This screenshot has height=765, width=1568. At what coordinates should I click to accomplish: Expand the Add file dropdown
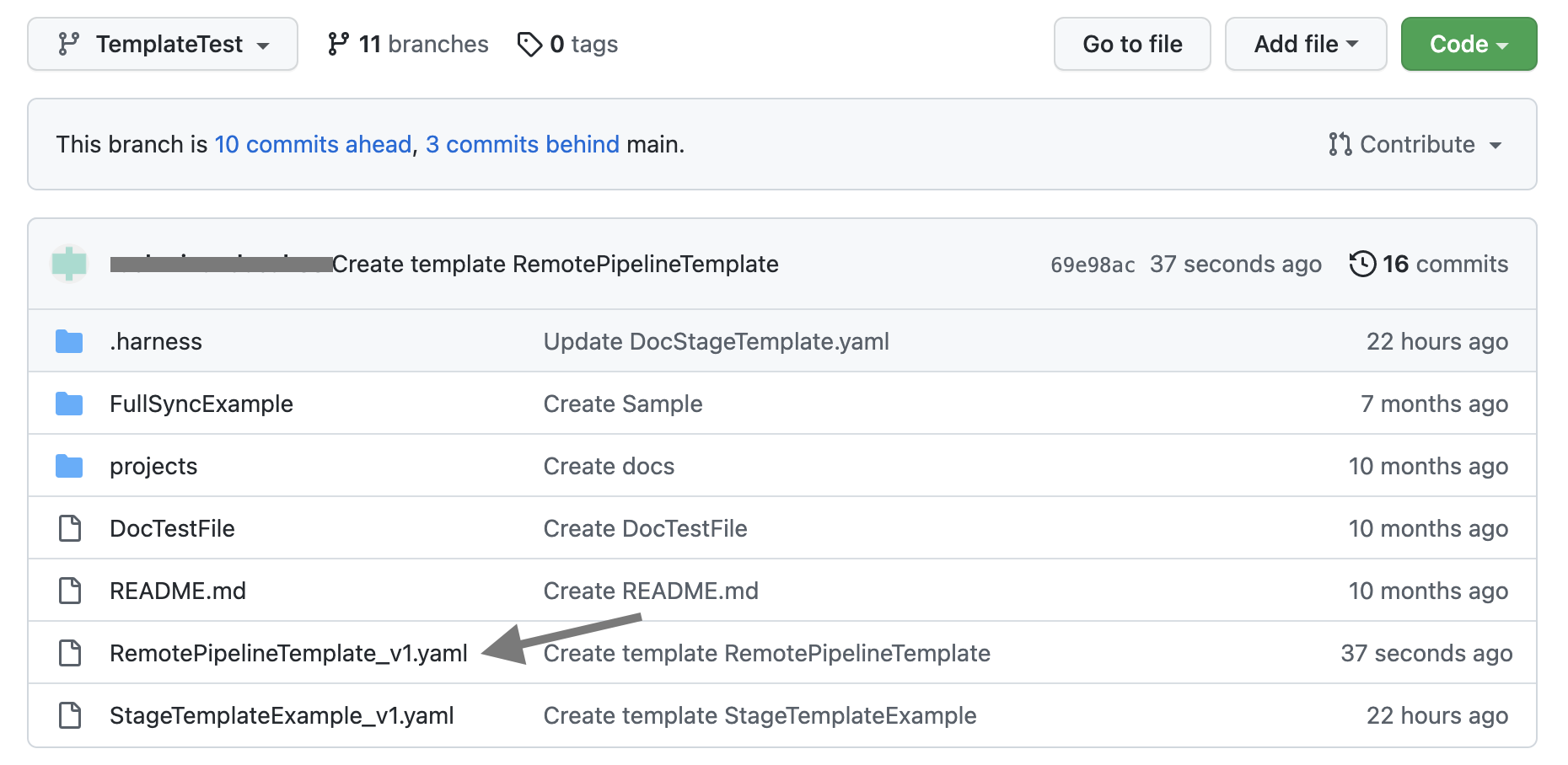1305,44
